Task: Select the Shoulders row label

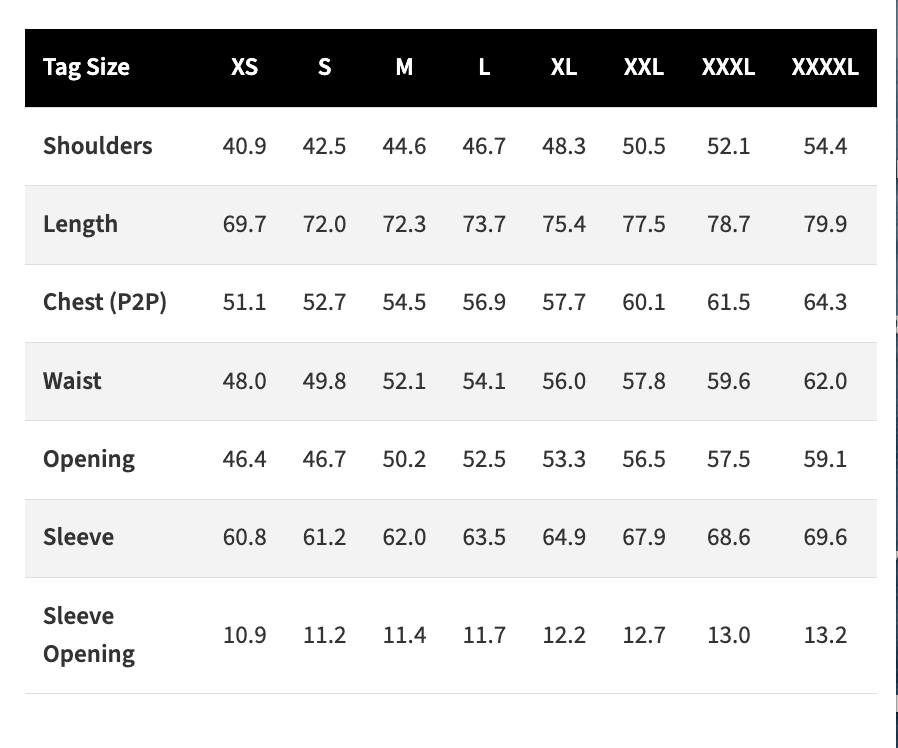Action: click(98, 146)
